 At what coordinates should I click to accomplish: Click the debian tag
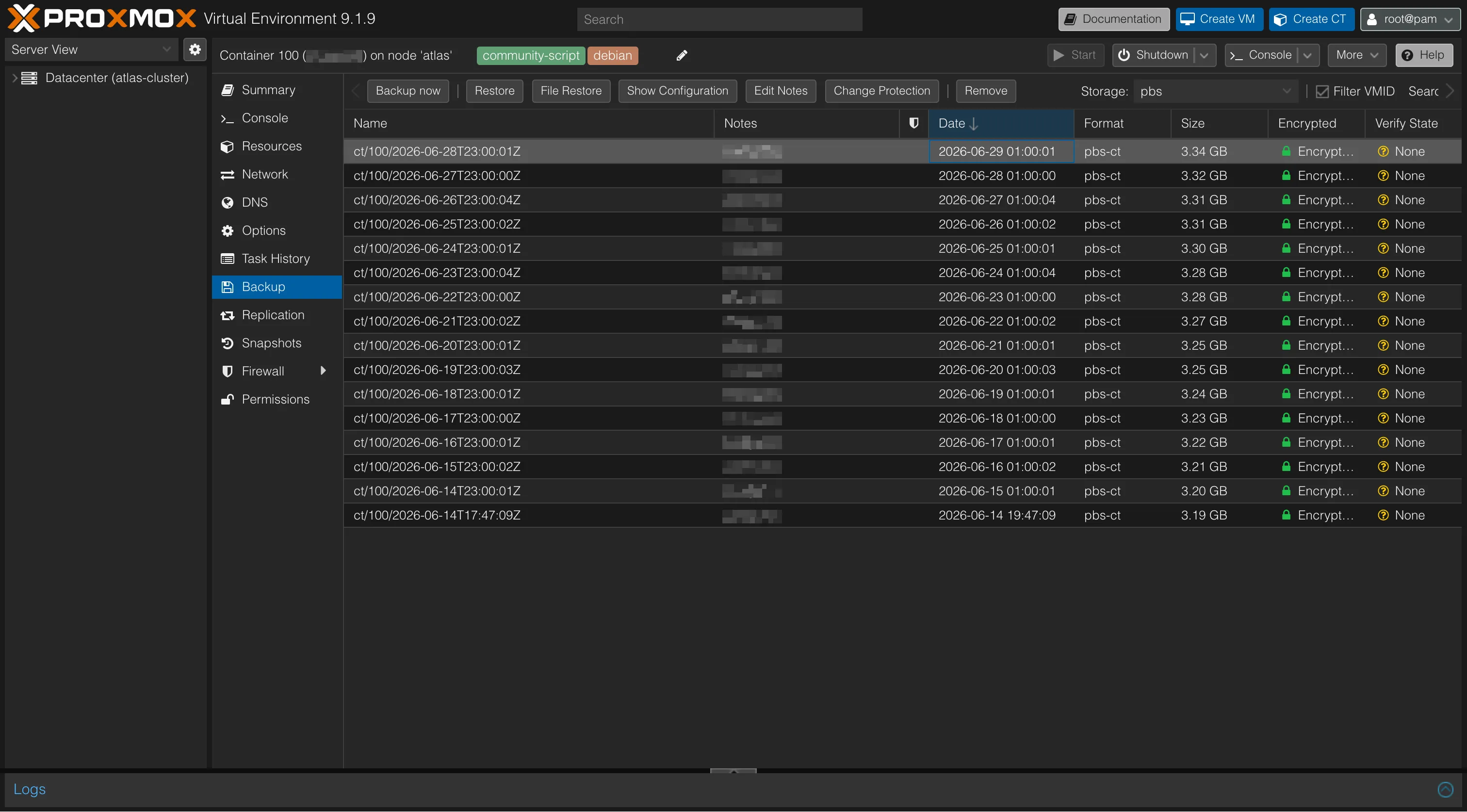[x=612, y=55]
